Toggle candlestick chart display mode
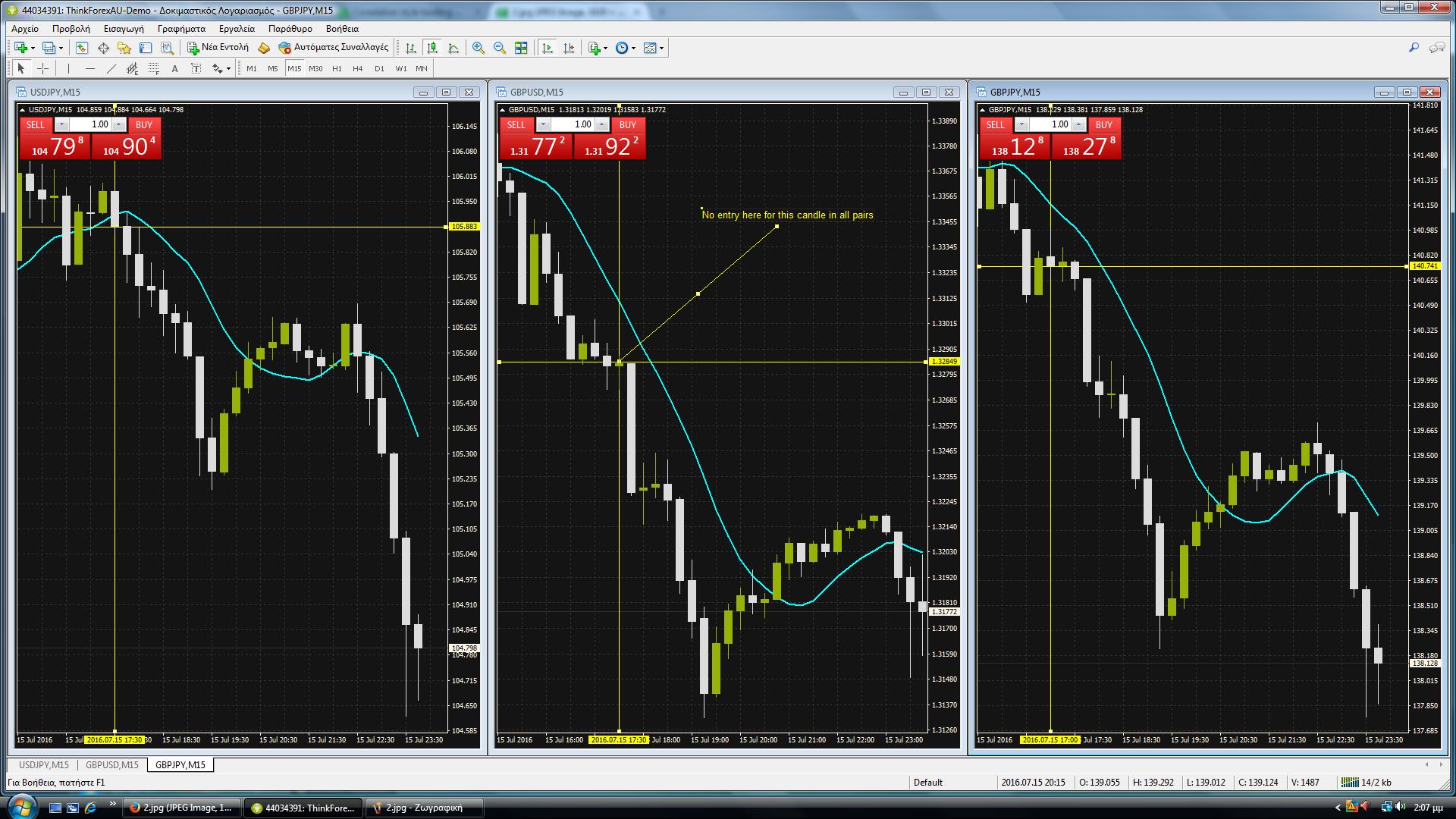 [x=432, y=48]
